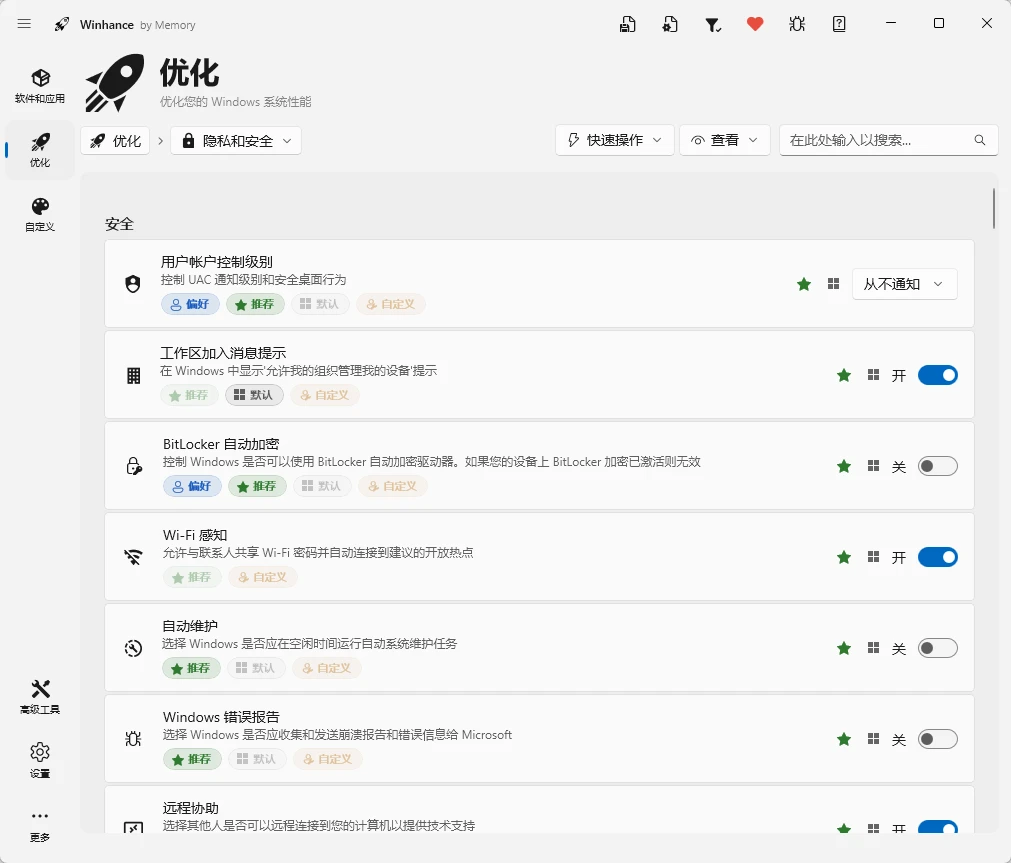Open 自定义 palette section in sidebar
The image size is (1011, 863).
(x=40, y=215)
